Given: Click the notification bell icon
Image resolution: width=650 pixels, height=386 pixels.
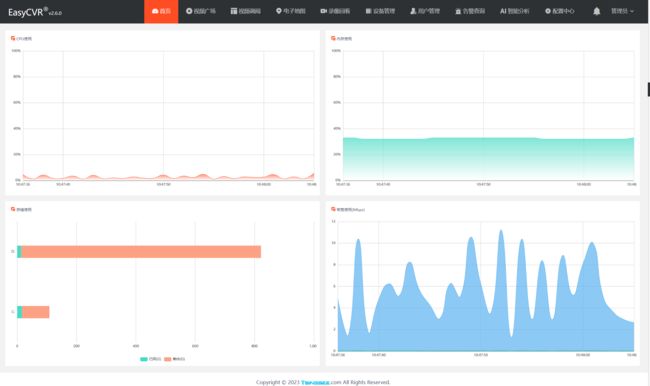Looking at the screenshot, I should pyautogui.click(x=597, y=11).
